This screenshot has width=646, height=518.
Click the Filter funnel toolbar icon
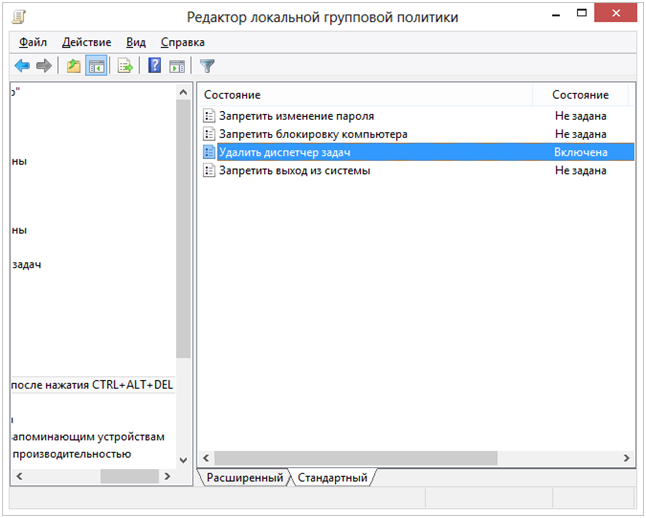pyautogui.click(x=207, y=67)
